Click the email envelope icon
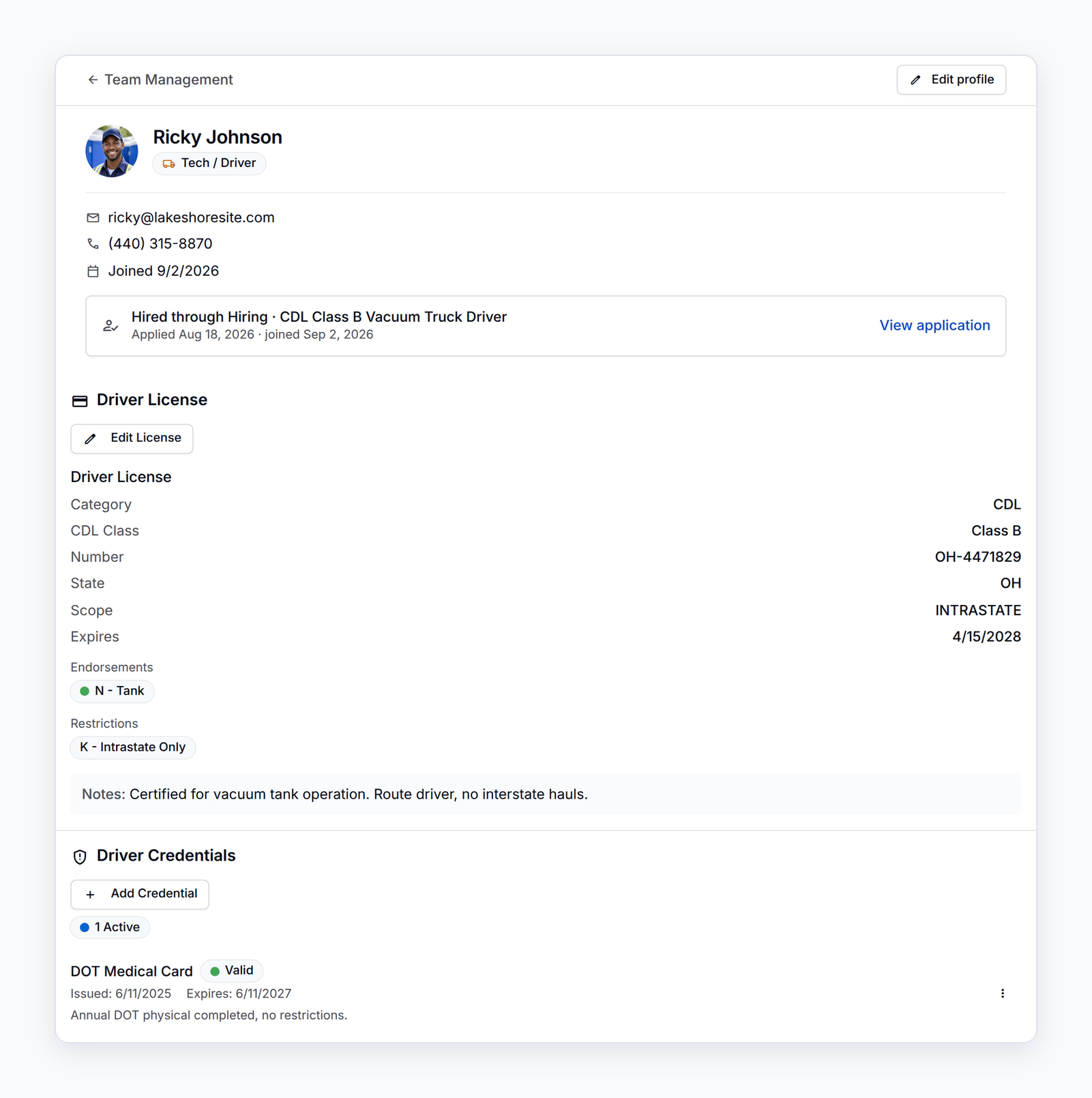The width and height of the screenshot is (1092, 1098). click(x=93, y=218)
